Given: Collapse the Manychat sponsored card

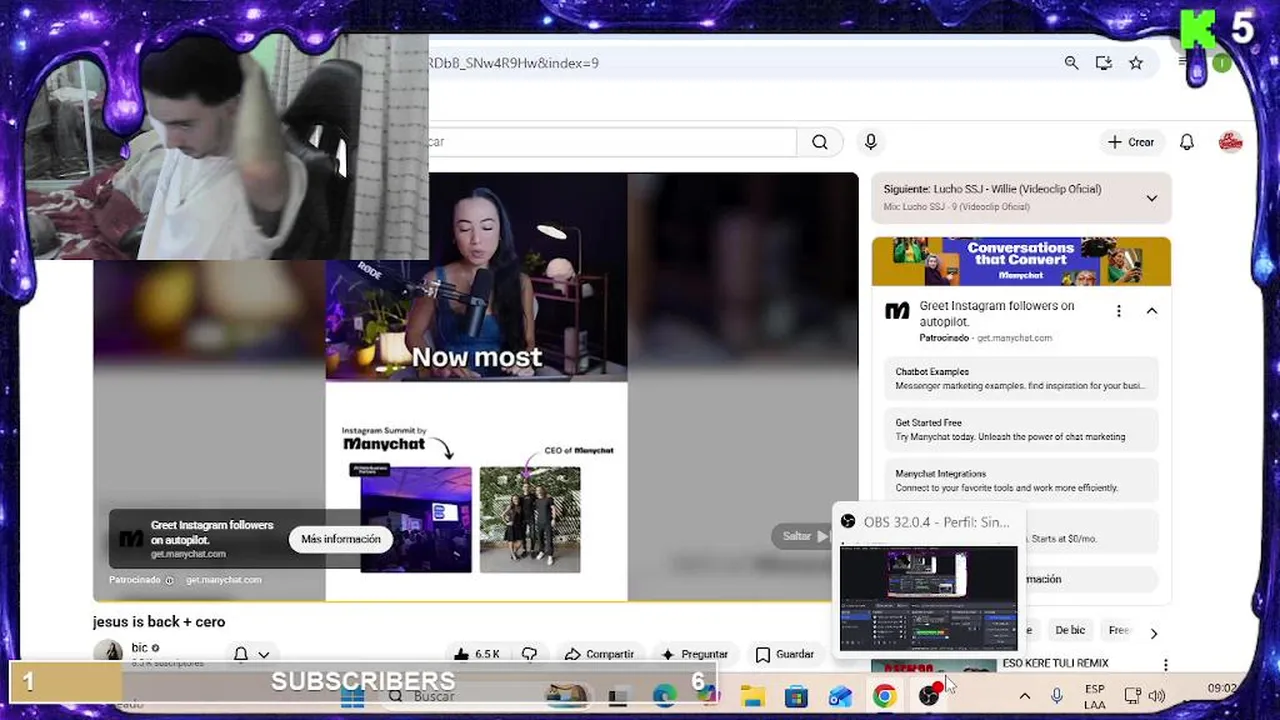Looking at the screenshot, I should click(x=1151, y=311).
